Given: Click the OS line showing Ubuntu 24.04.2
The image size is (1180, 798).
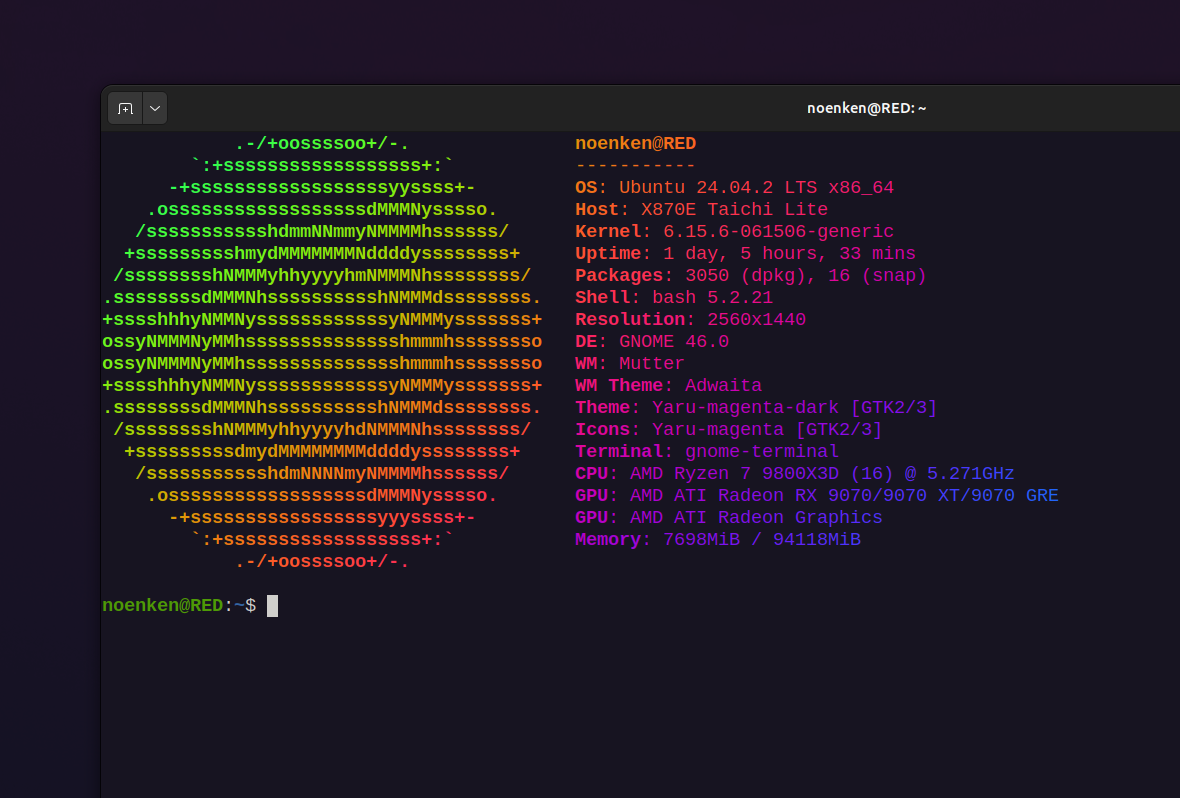Looking at the screenshot, I should click(x=734, y=188).
